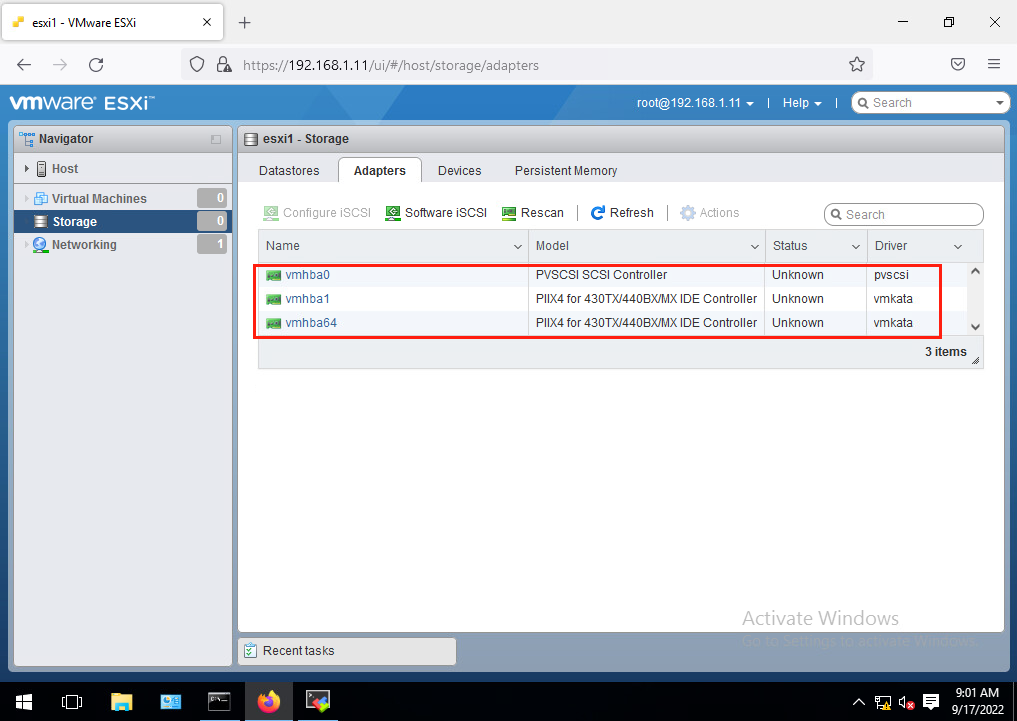The width and height of the screenshot is (1017, 721).
Task: Expand the Host entry in Navigator
Action: 26,168
